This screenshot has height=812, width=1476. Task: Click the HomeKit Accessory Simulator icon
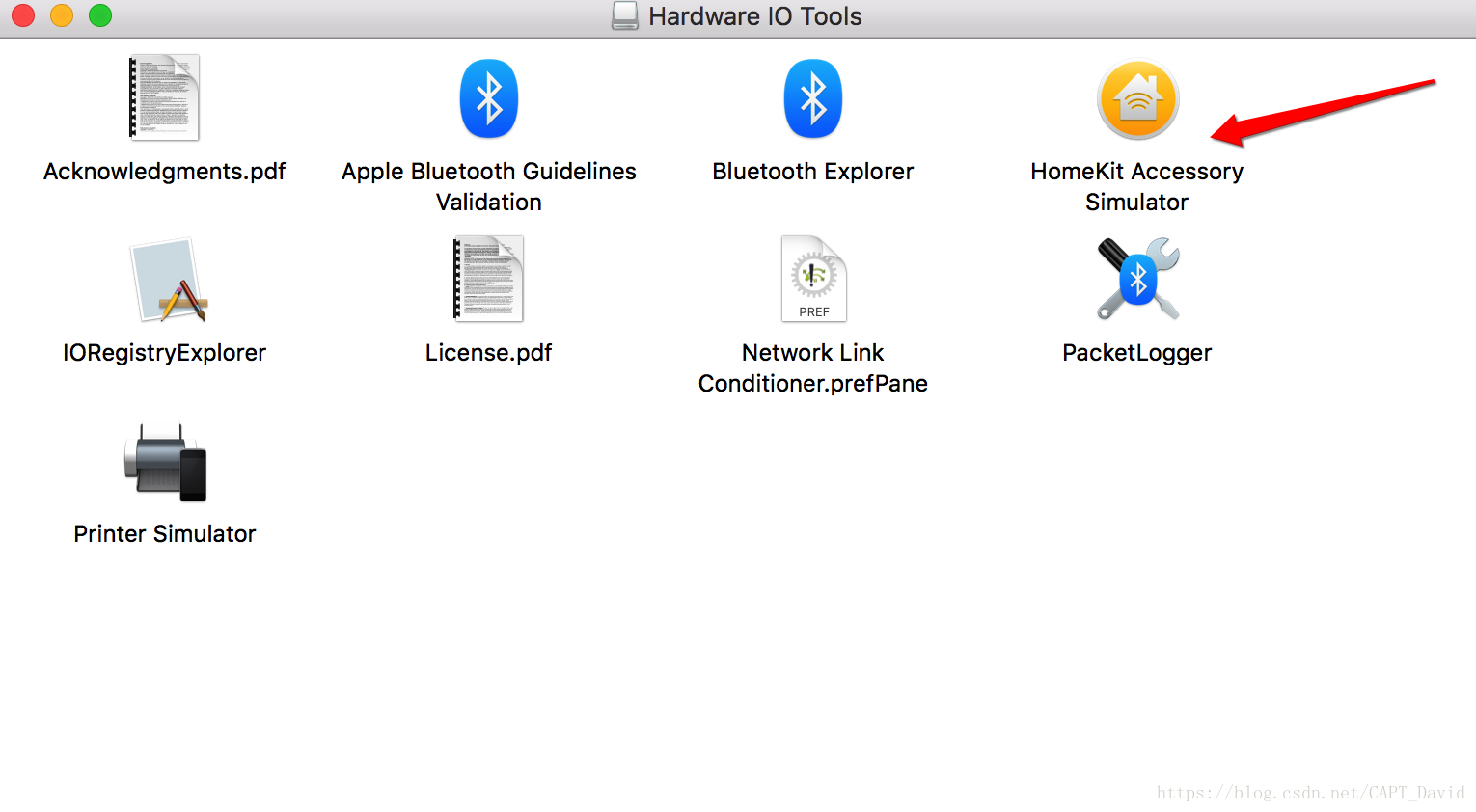[1137, 100]
